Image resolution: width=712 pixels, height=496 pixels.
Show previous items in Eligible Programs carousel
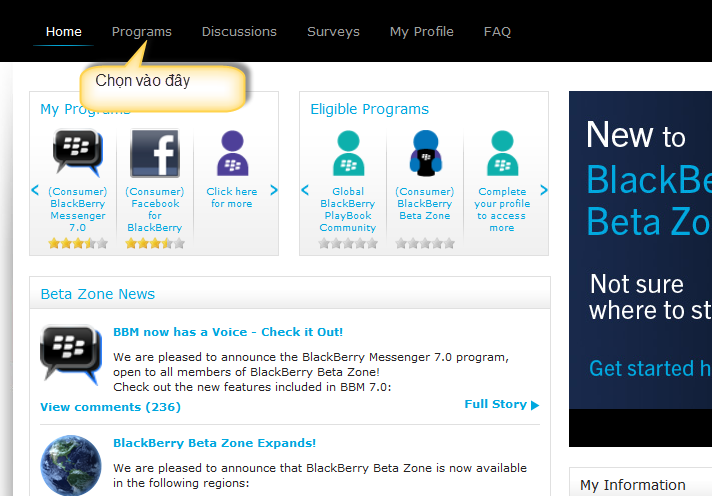305,190
